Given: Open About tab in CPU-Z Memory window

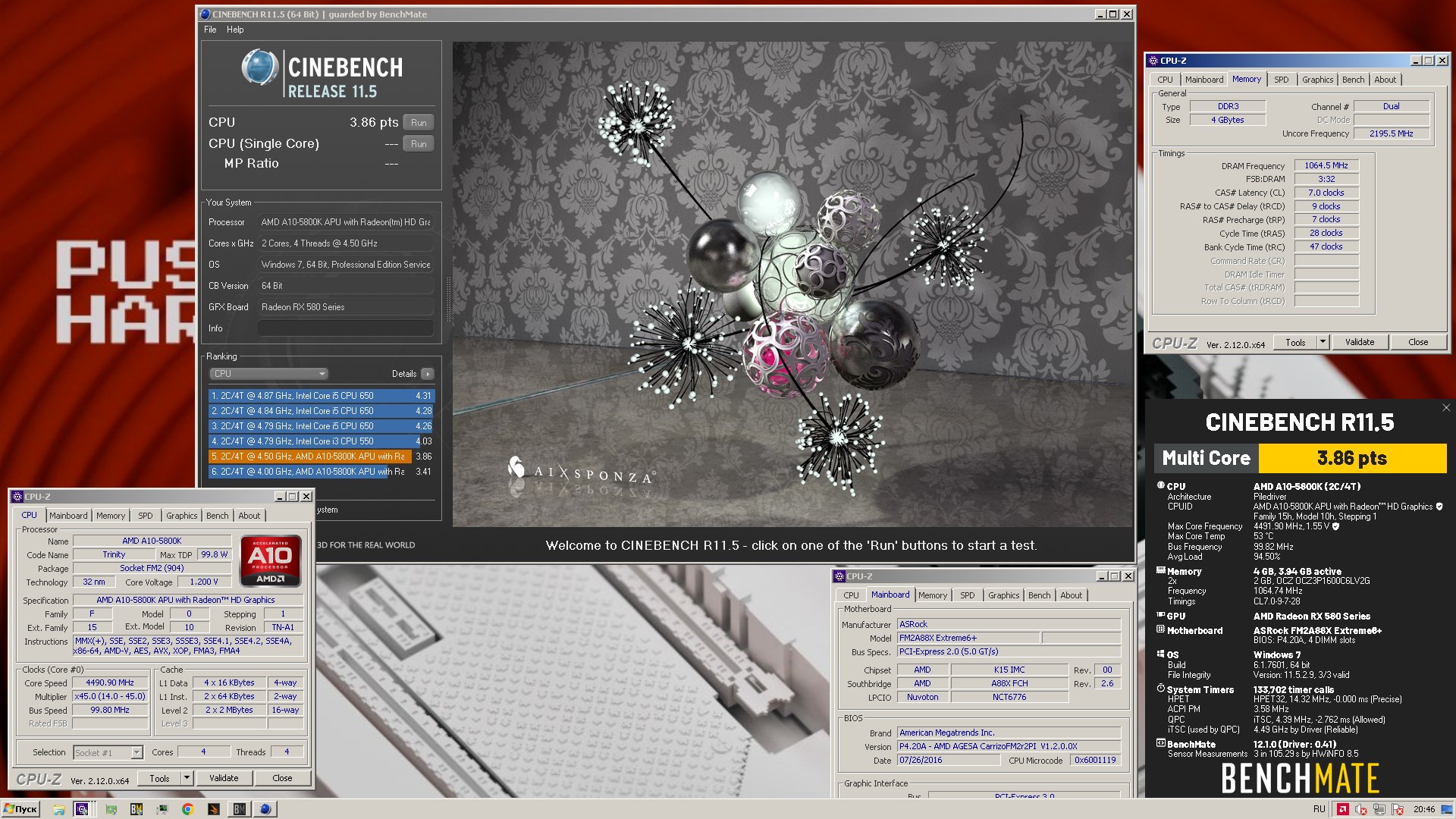Looking at the screenshot, I should [1385, 80].
